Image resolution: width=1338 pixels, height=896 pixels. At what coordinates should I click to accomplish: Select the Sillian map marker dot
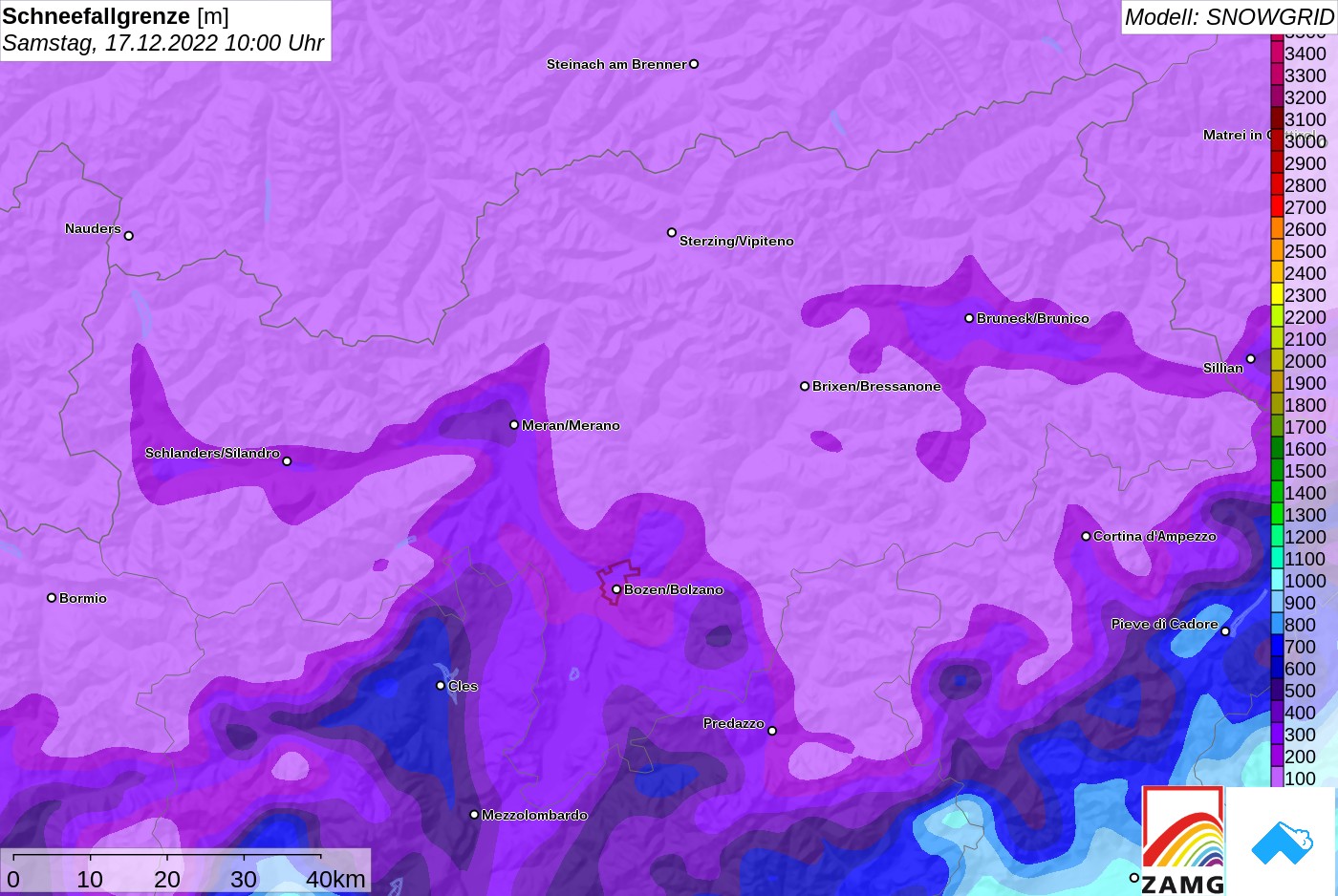pos(1251,359)
